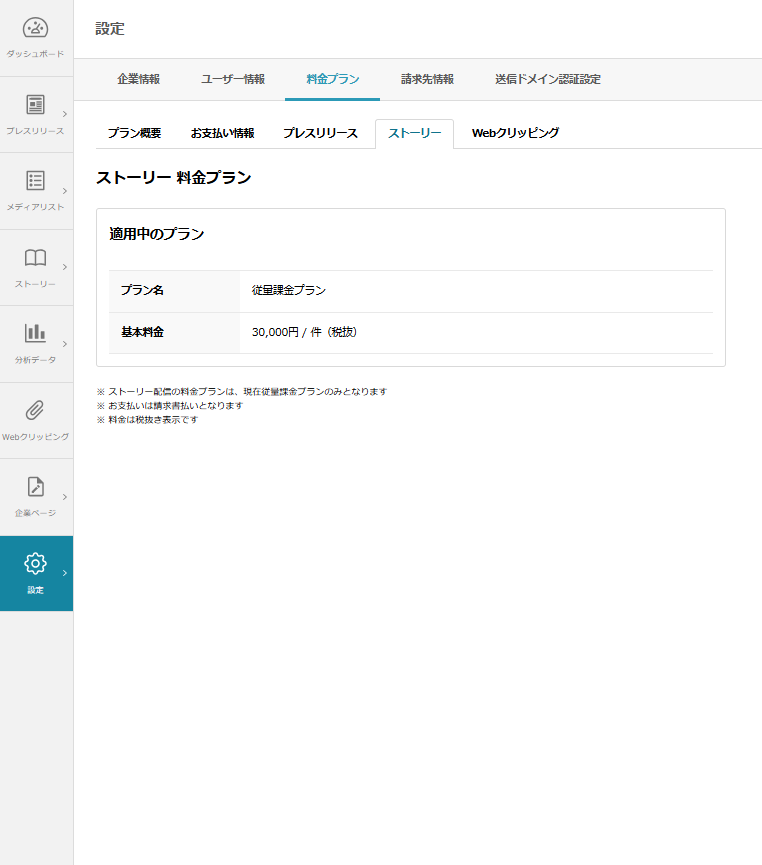Open the ダッシュボード gauge icon
This screenshot has width=762, height=865.
point(36,29)
